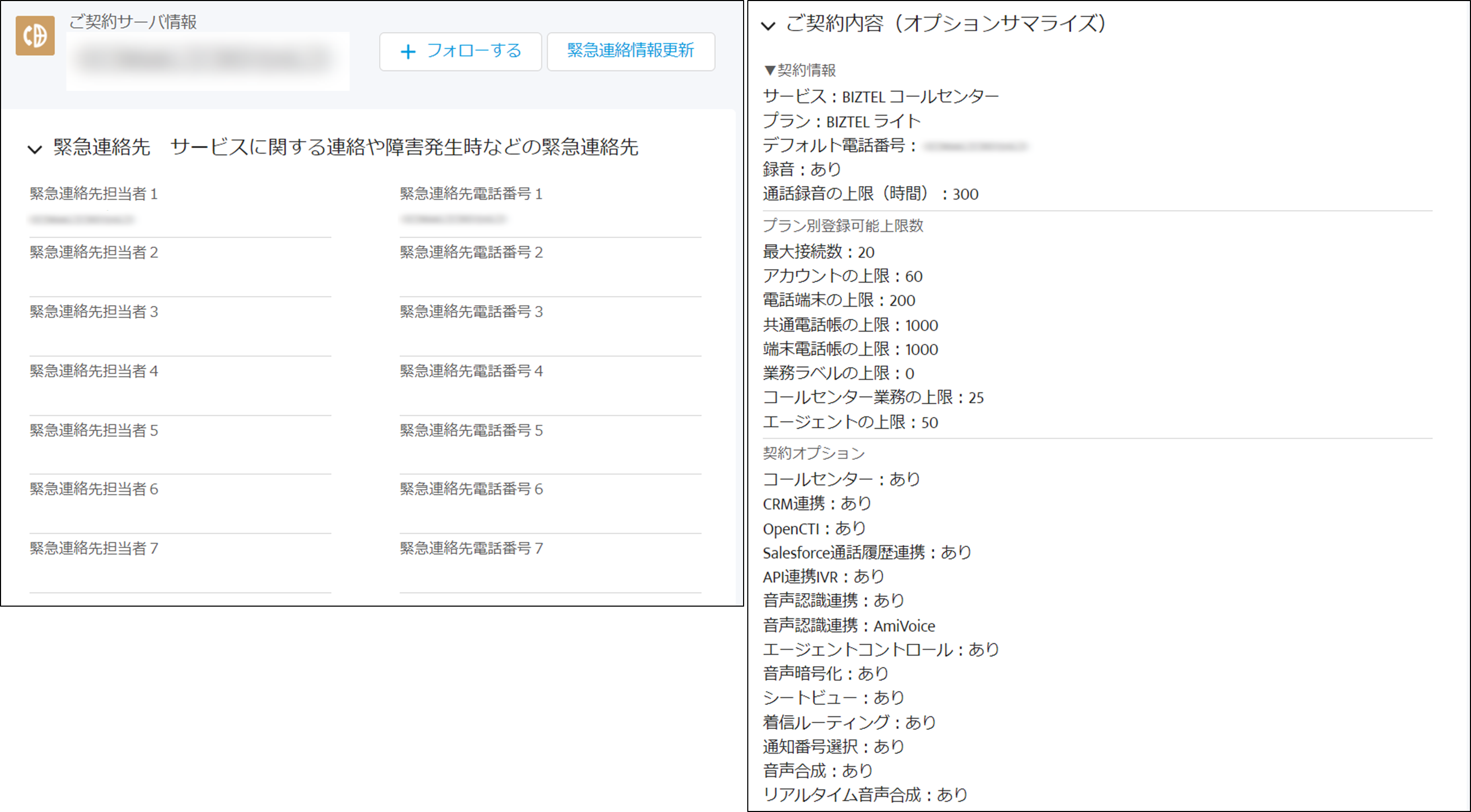Click コールセンター業務の上限：25
Screen dimensions: 1471x812
873,398
